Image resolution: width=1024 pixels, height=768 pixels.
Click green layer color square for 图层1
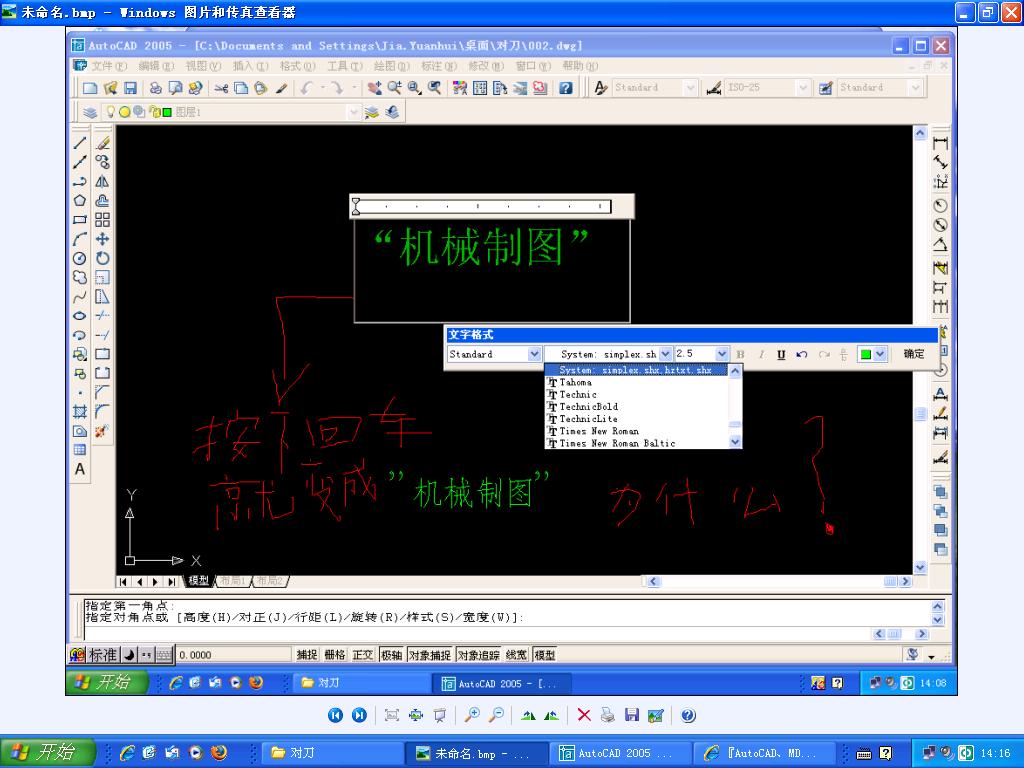(167, 112)
